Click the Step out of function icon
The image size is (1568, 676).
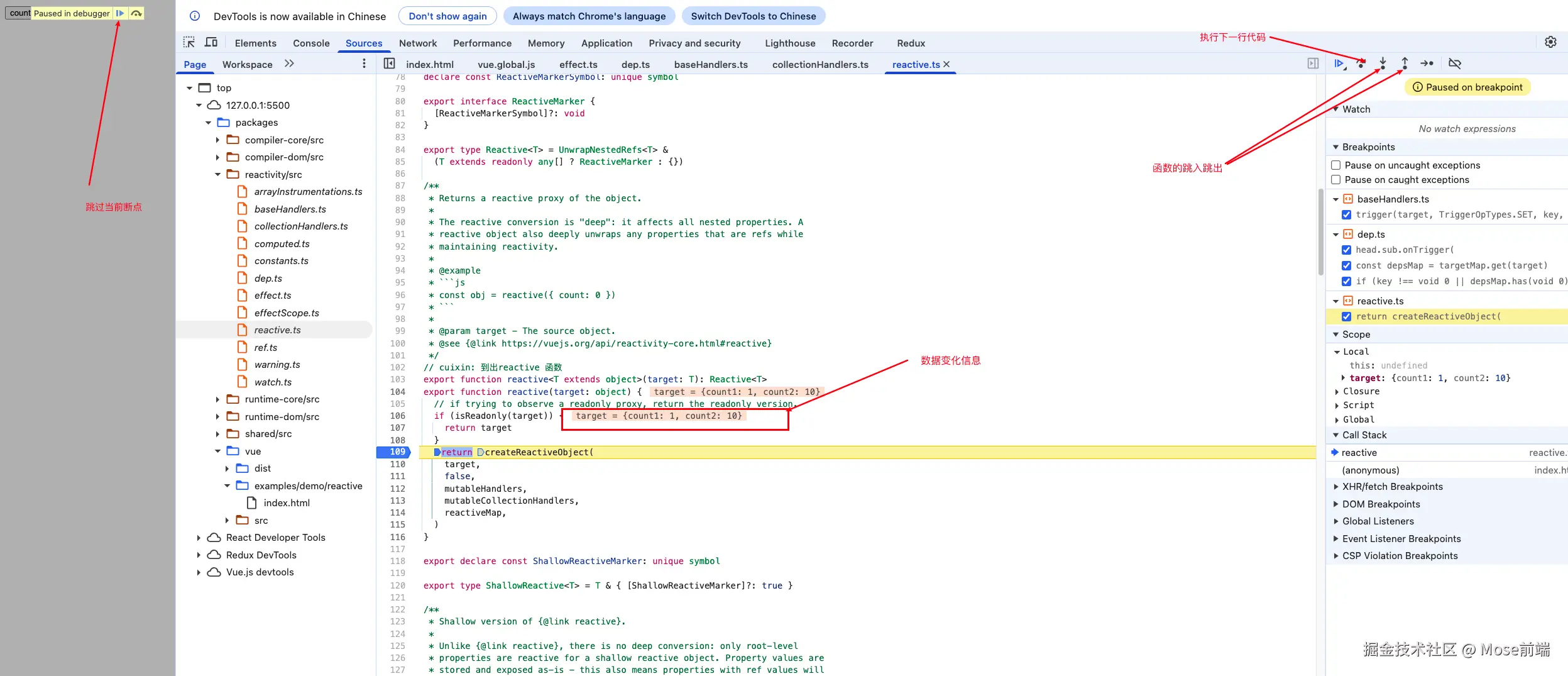click(x=1405, y=64)
